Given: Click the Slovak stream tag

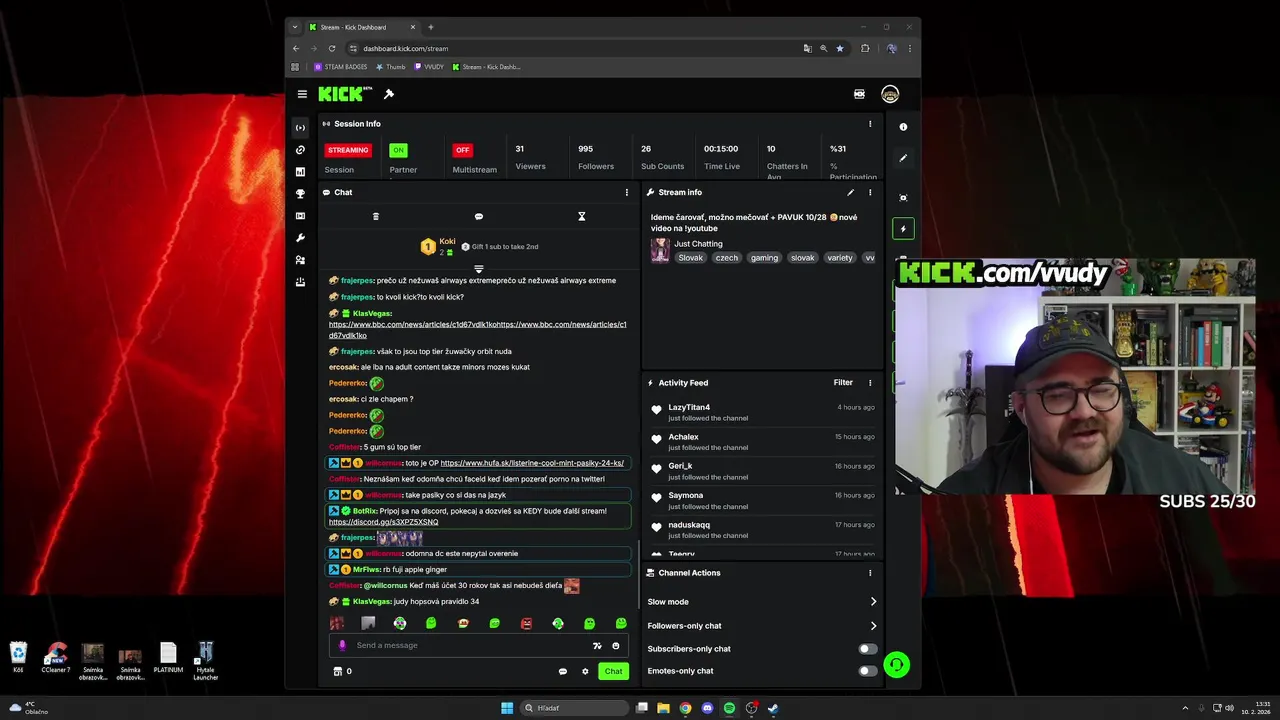Looking at the screenshot, I should tap(690, 258).
